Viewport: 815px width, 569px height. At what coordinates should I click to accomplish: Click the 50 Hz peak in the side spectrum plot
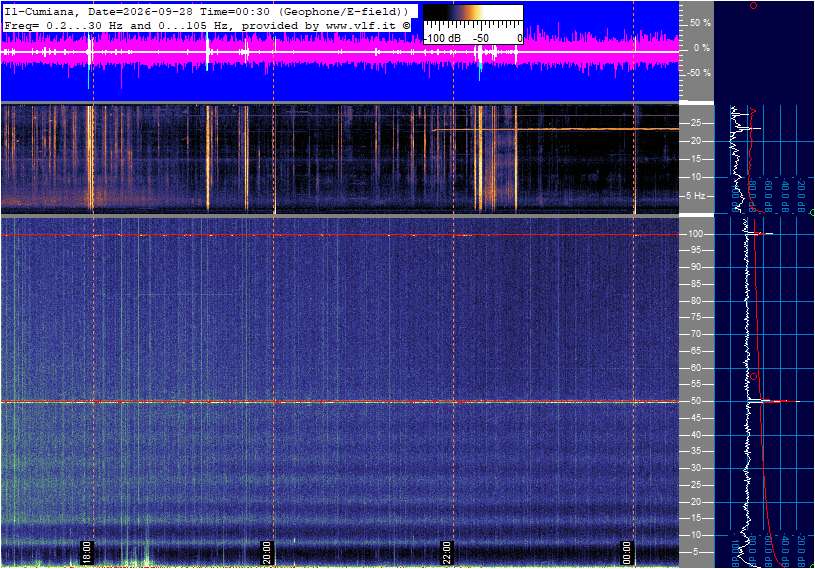click(774, 401)
